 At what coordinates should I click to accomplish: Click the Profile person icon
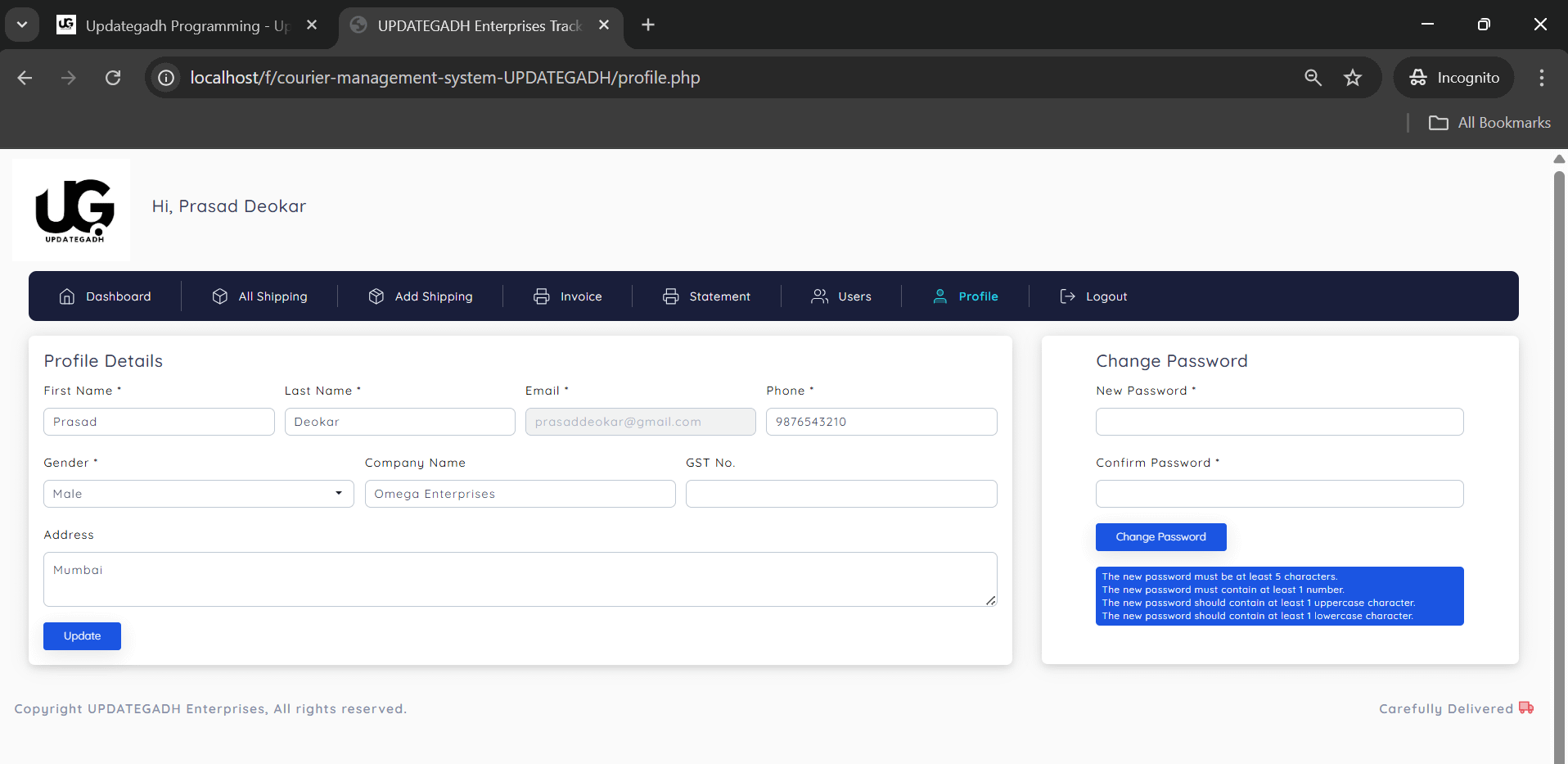click(x=939, y=296)
